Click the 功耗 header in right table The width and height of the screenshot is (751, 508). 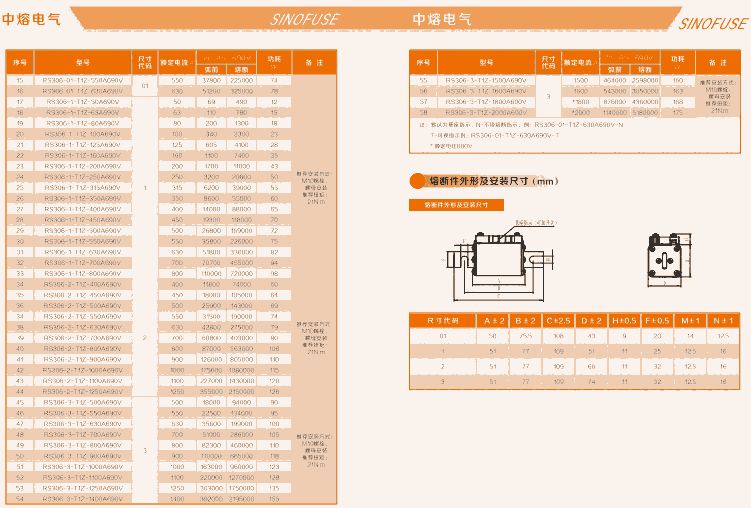(x=678, y=62)
